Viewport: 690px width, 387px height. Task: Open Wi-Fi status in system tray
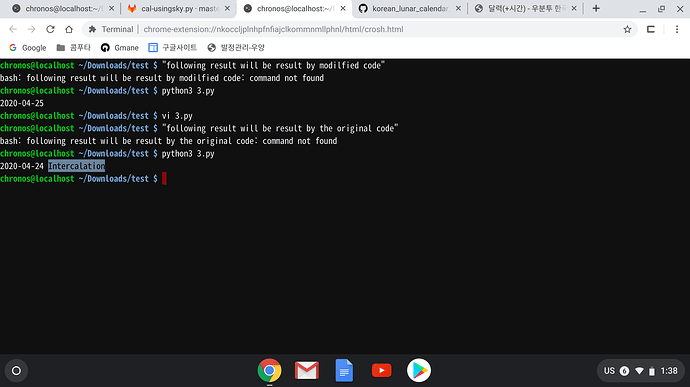tap(639, 371)
